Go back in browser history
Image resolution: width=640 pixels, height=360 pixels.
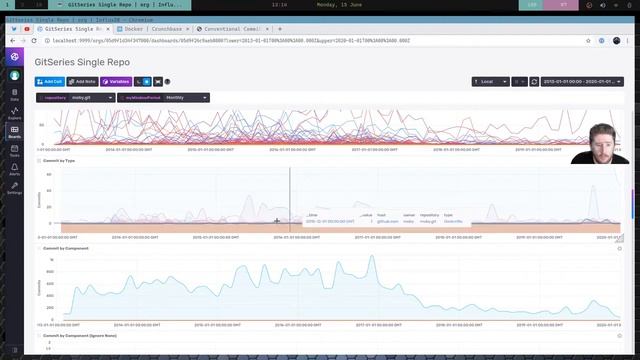coord(13,41)
